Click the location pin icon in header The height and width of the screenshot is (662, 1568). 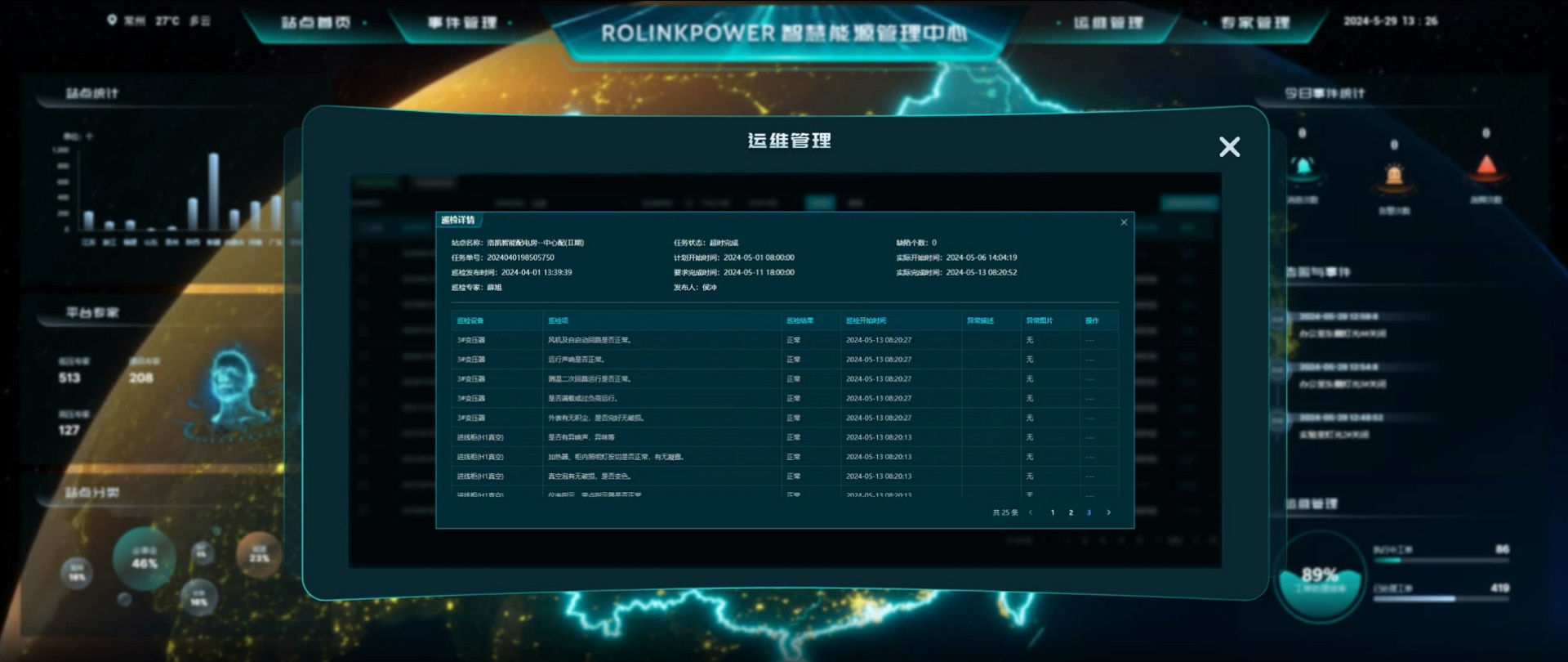point(112,20)
